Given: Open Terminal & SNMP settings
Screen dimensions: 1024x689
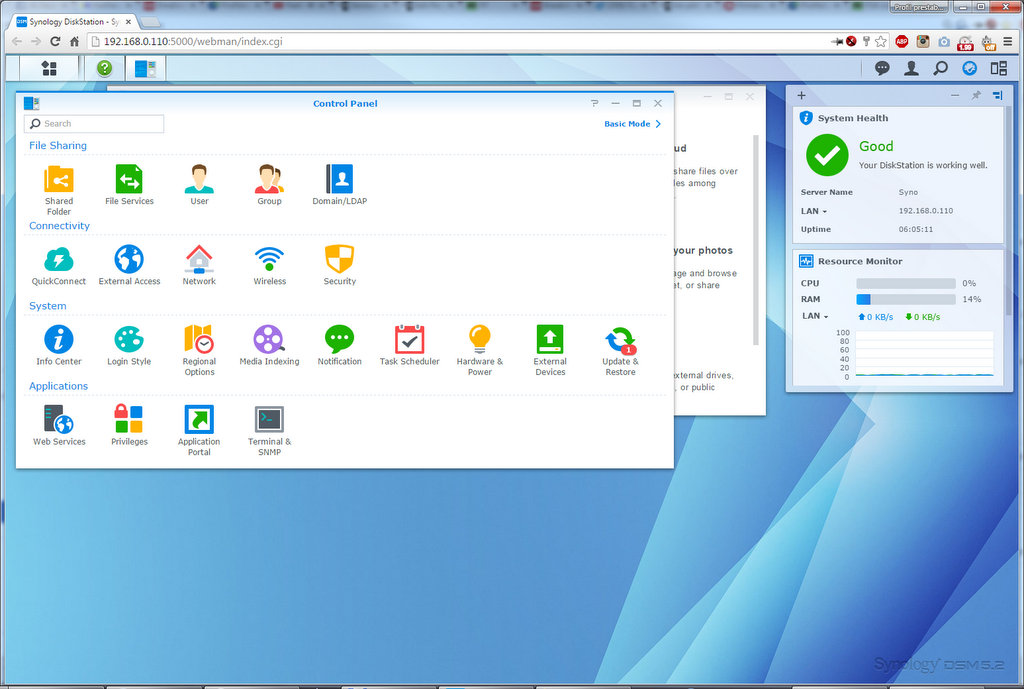Looking at the screenshot, I should tap(269, 430).
